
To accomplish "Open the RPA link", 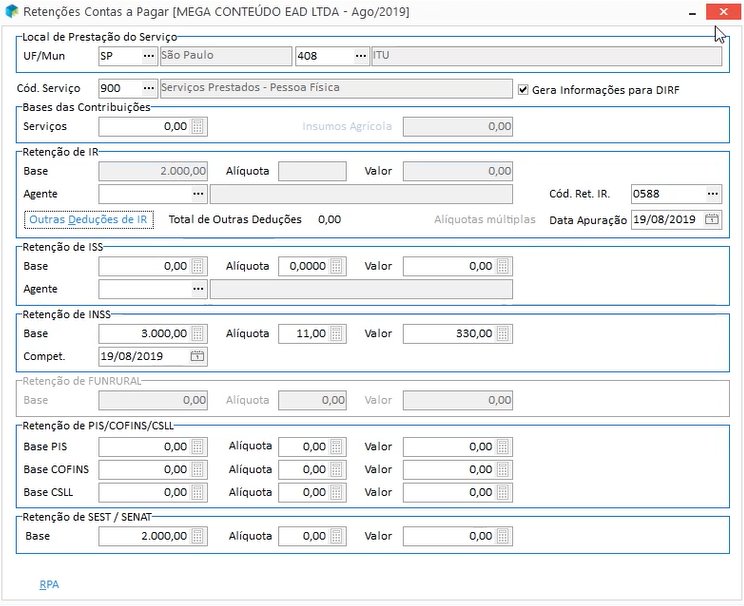I will click(x=49, y=584).
